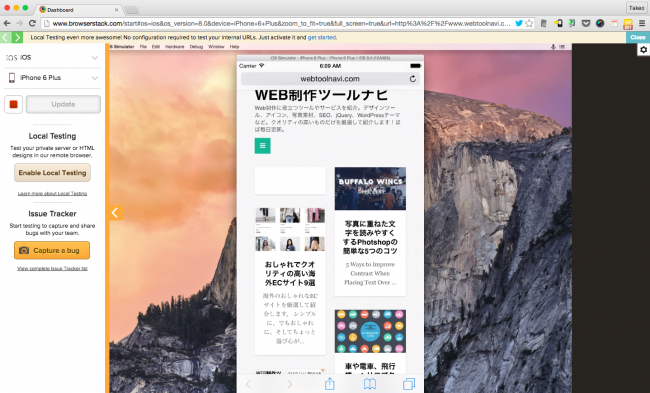Reload the BrowserStack page
650x393 pixels.
point(32,24)
